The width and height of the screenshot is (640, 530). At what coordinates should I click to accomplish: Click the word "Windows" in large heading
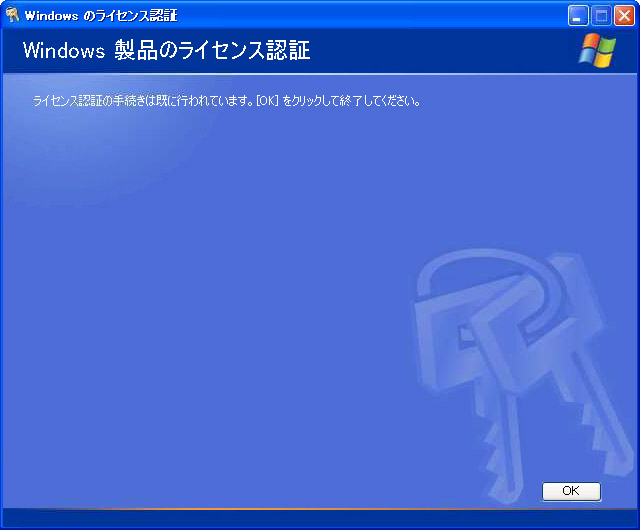coord(64,51)
